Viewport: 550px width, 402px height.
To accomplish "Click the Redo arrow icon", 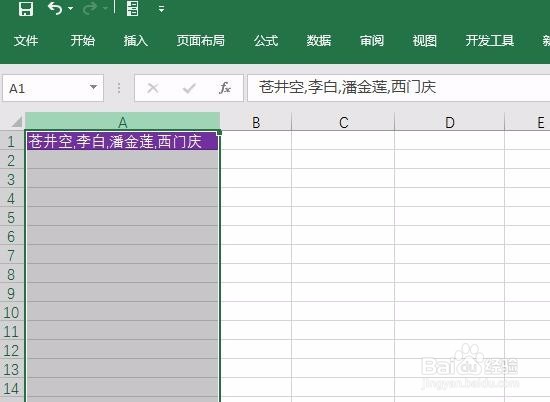I will pos(90,8).
